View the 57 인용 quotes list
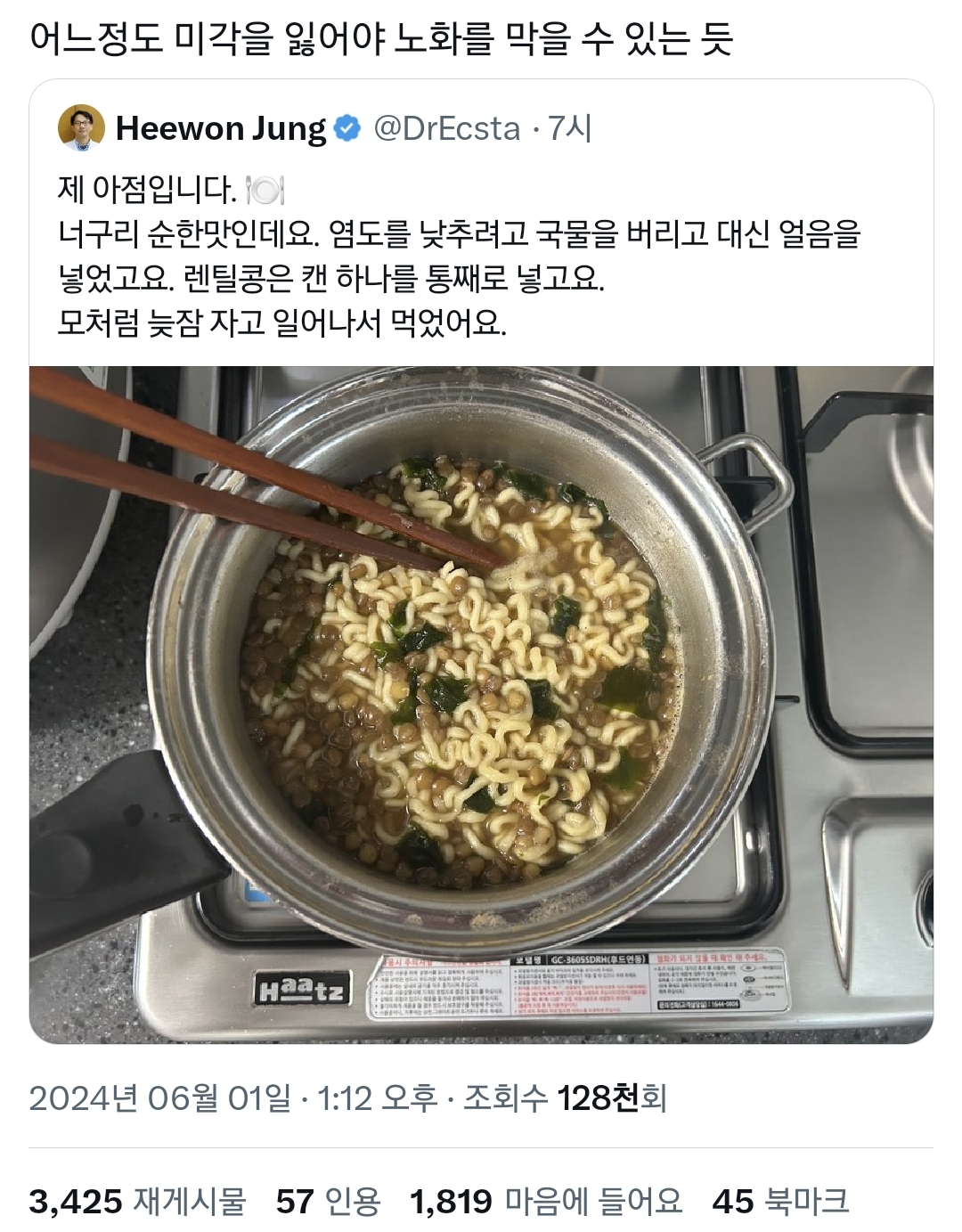The height and width of the screenshot is (1232, 962). (329, 1201)
